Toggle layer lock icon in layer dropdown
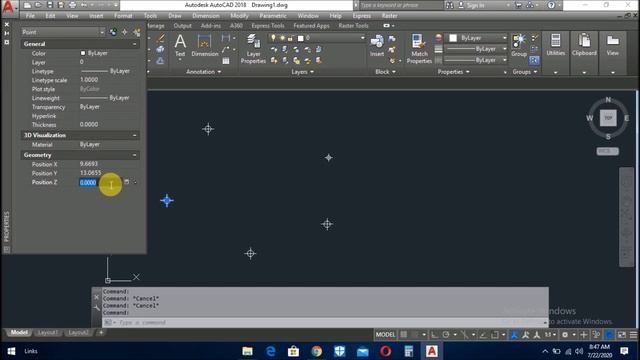The image size is (640, 360). point(290,38)
